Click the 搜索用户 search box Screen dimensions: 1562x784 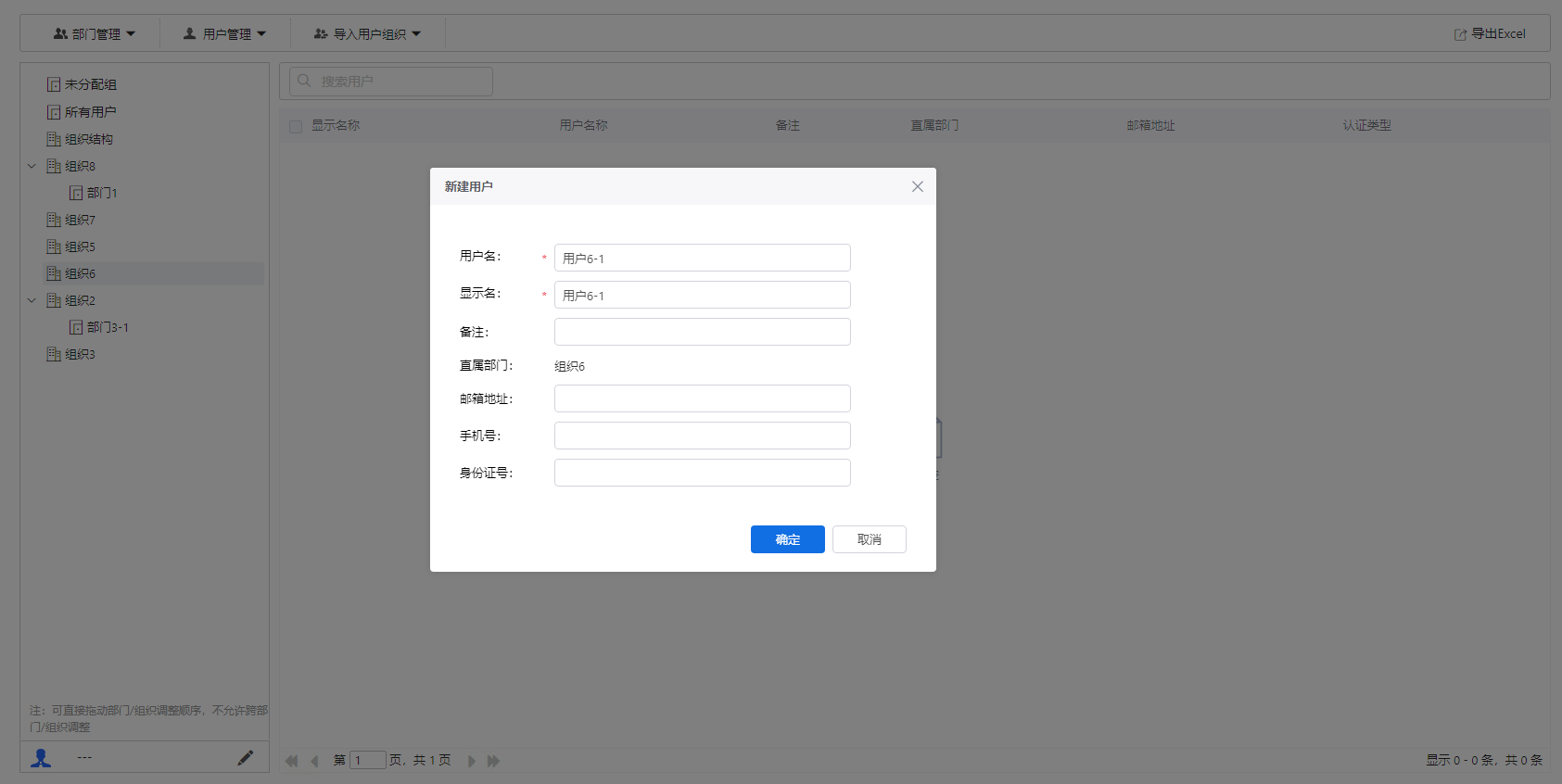coord(390,81)
